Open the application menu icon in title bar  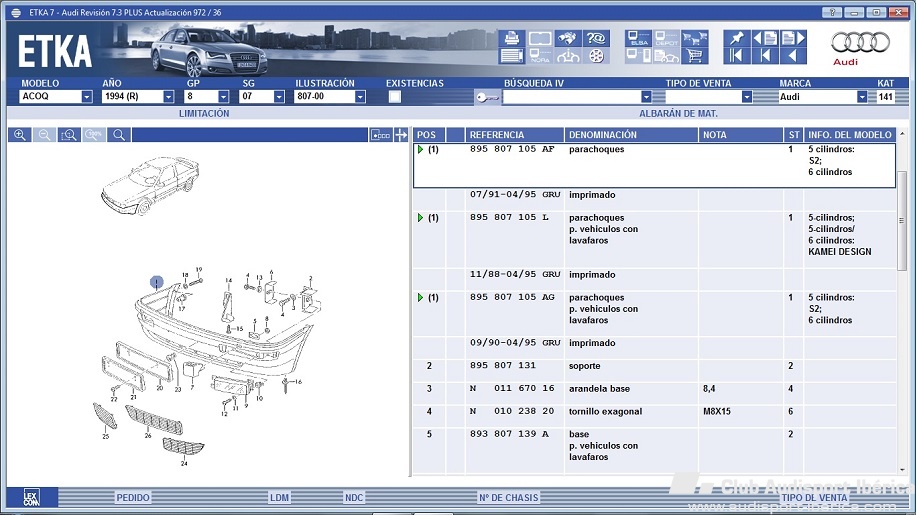pyautogui.click(x=16, y=12)
